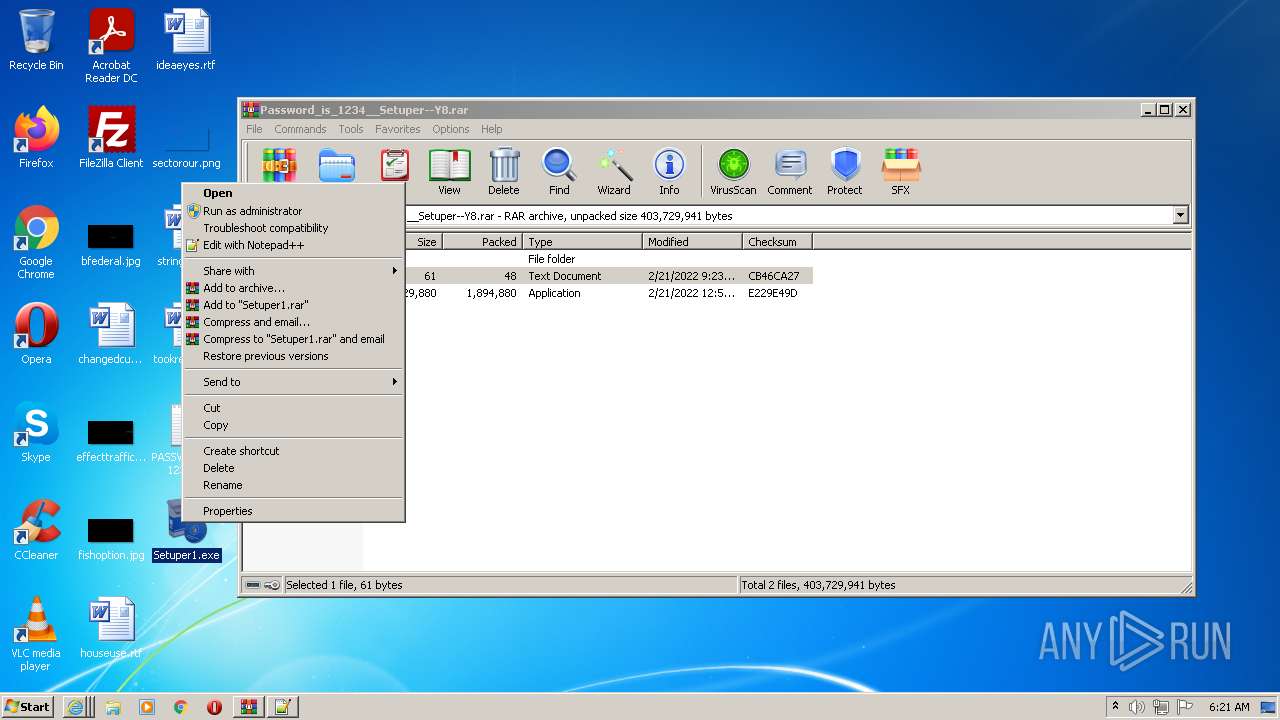Select the CCleaner desktop shortcut
Viewport: 1280px width, 720px height.
pos(36,530)
